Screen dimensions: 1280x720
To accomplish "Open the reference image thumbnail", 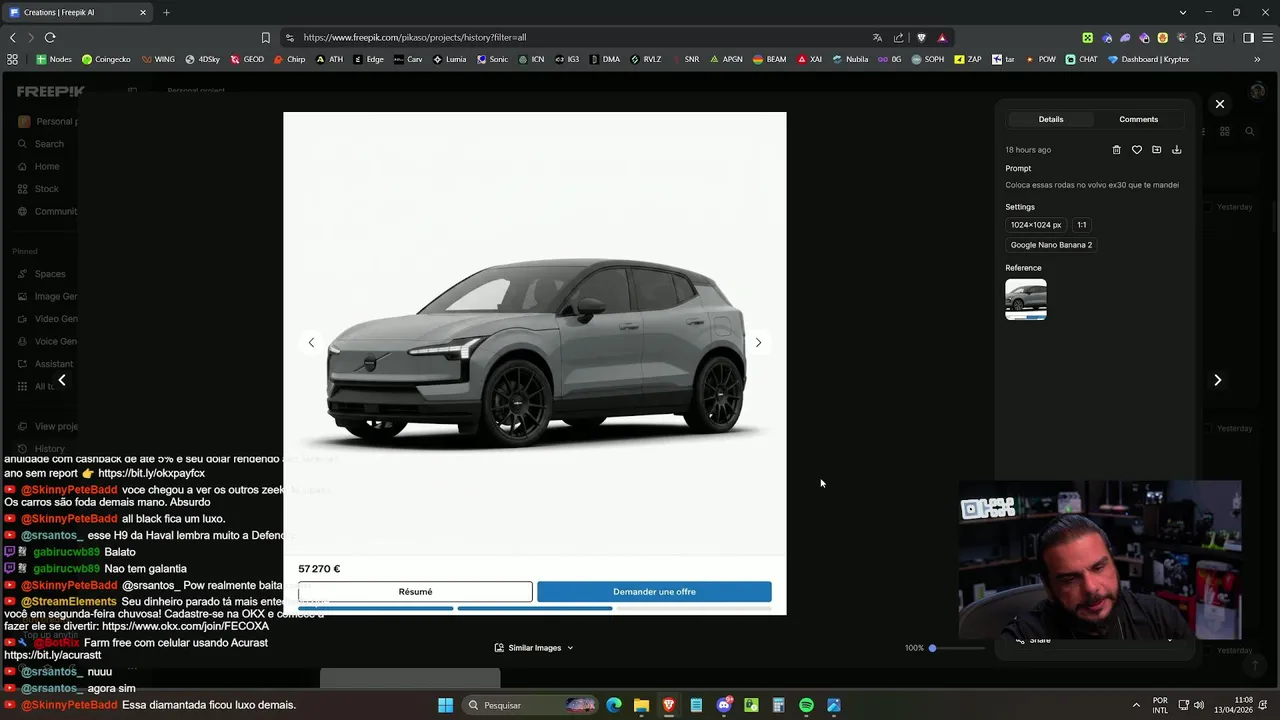I will 1026,299.
